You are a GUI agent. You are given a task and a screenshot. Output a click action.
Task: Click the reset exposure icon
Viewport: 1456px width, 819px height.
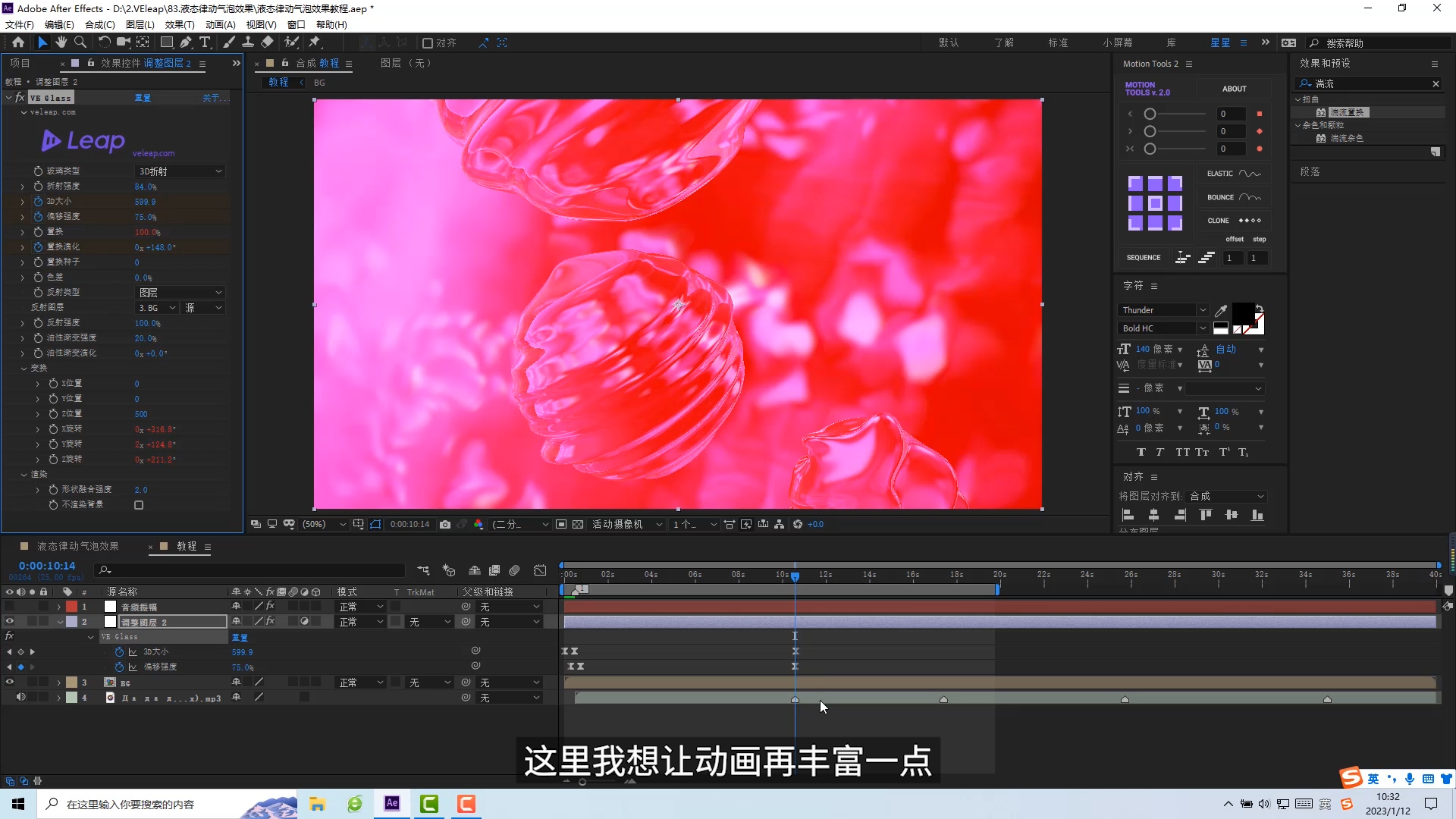coord(798,524)
